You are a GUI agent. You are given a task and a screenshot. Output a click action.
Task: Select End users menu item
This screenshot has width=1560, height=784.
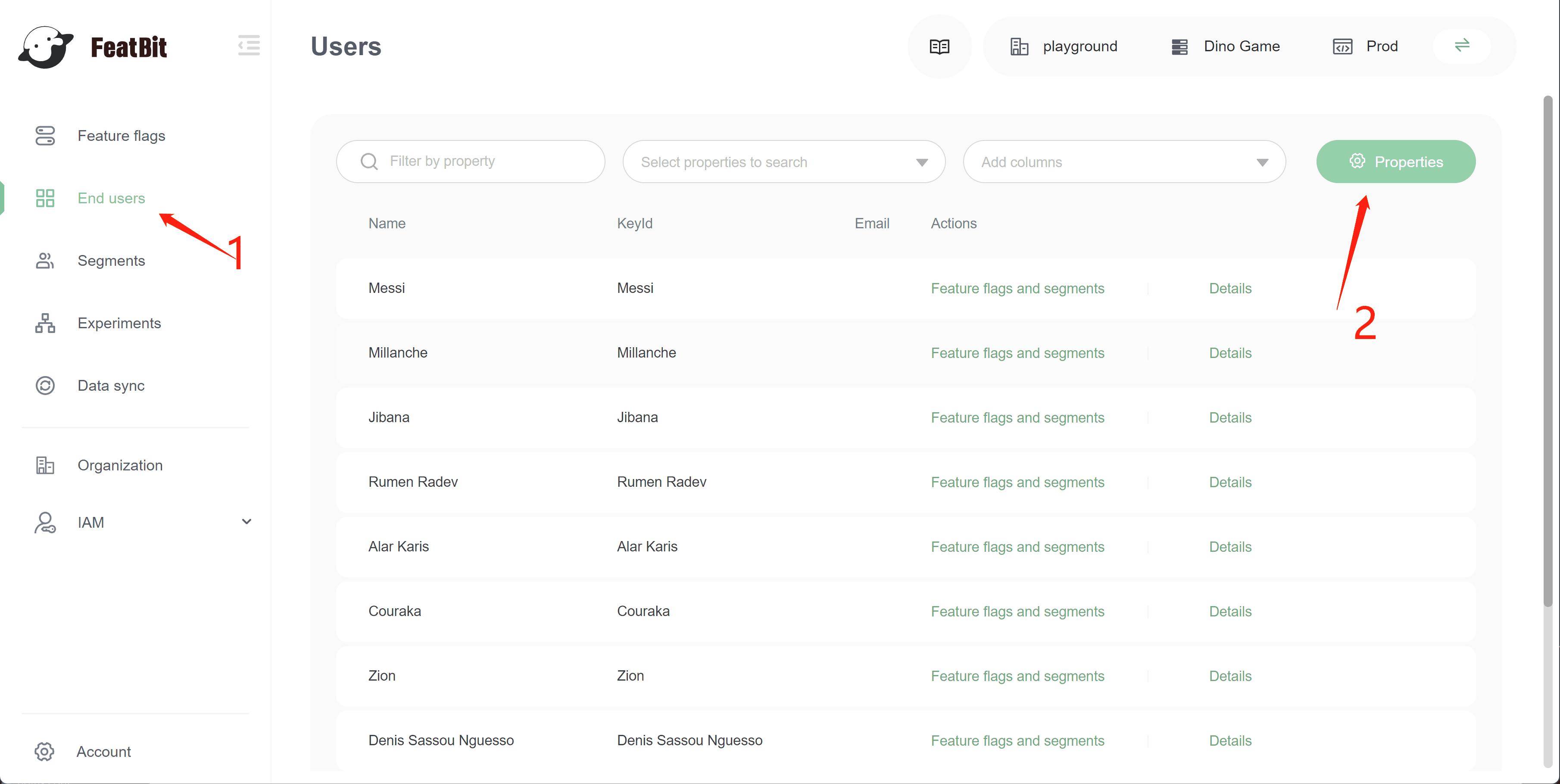pos(112,199)
